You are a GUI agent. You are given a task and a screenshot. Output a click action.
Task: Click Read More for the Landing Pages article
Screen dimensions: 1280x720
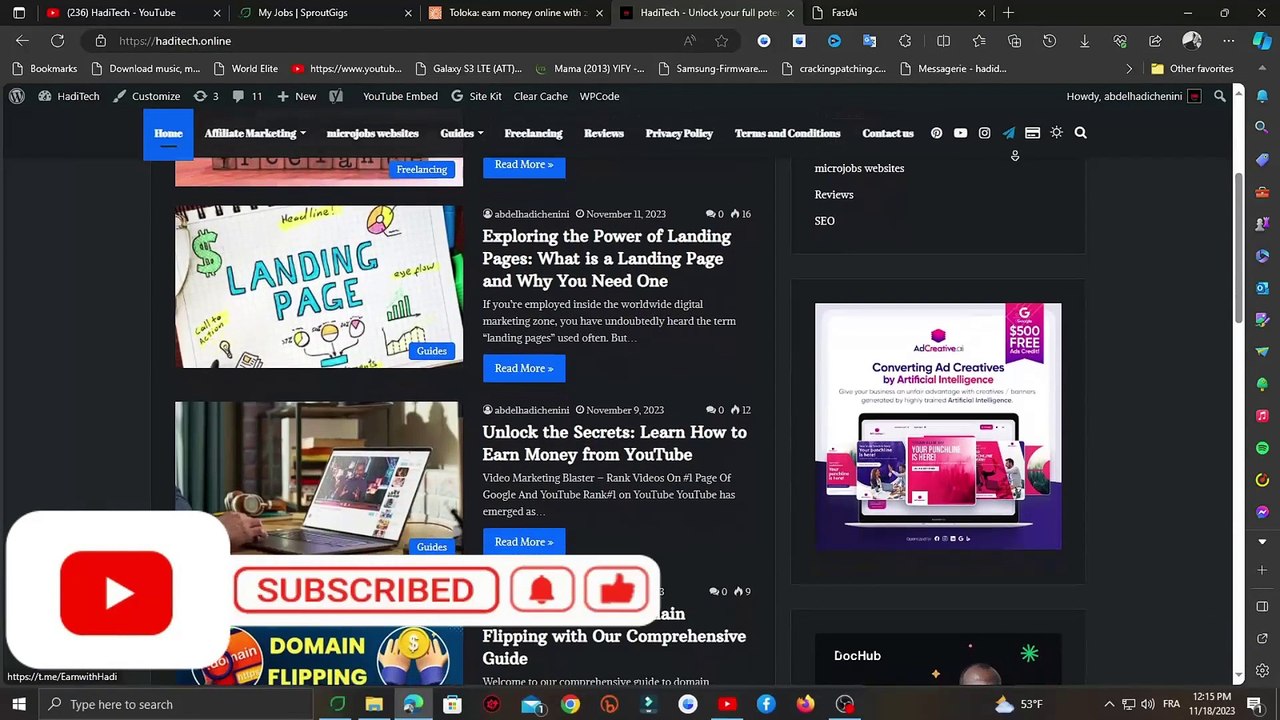point(524,368)
